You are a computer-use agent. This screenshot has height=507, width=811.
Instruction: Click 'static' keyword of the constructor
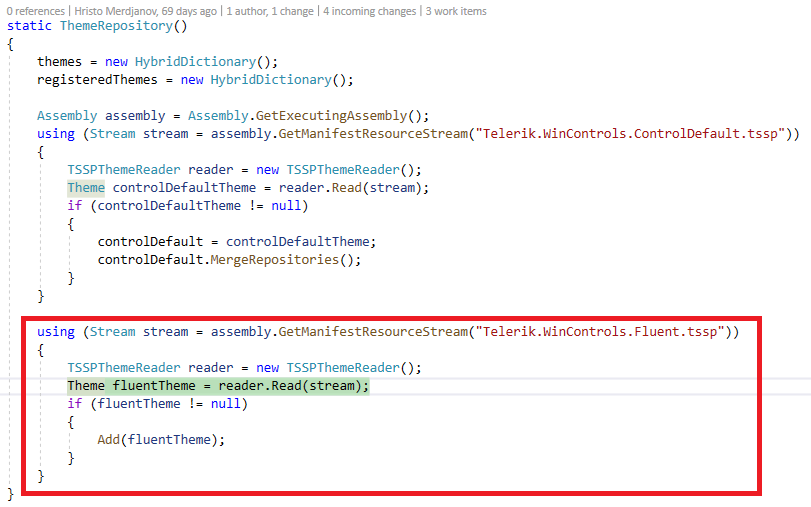(x=29, y=26)
